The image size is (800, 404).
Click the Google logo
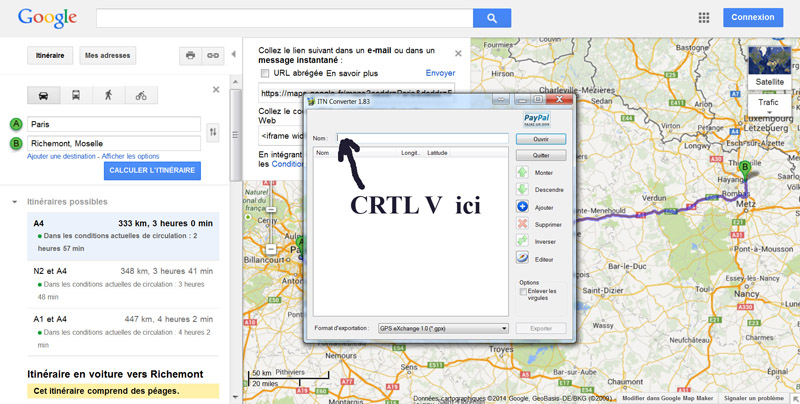coord(47,19)
